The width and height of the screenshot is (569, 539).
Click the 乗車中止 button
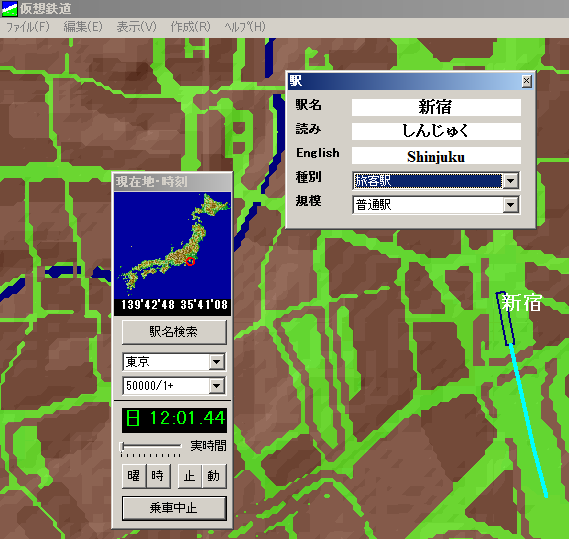pyautogui.click(x=174, y=508)
